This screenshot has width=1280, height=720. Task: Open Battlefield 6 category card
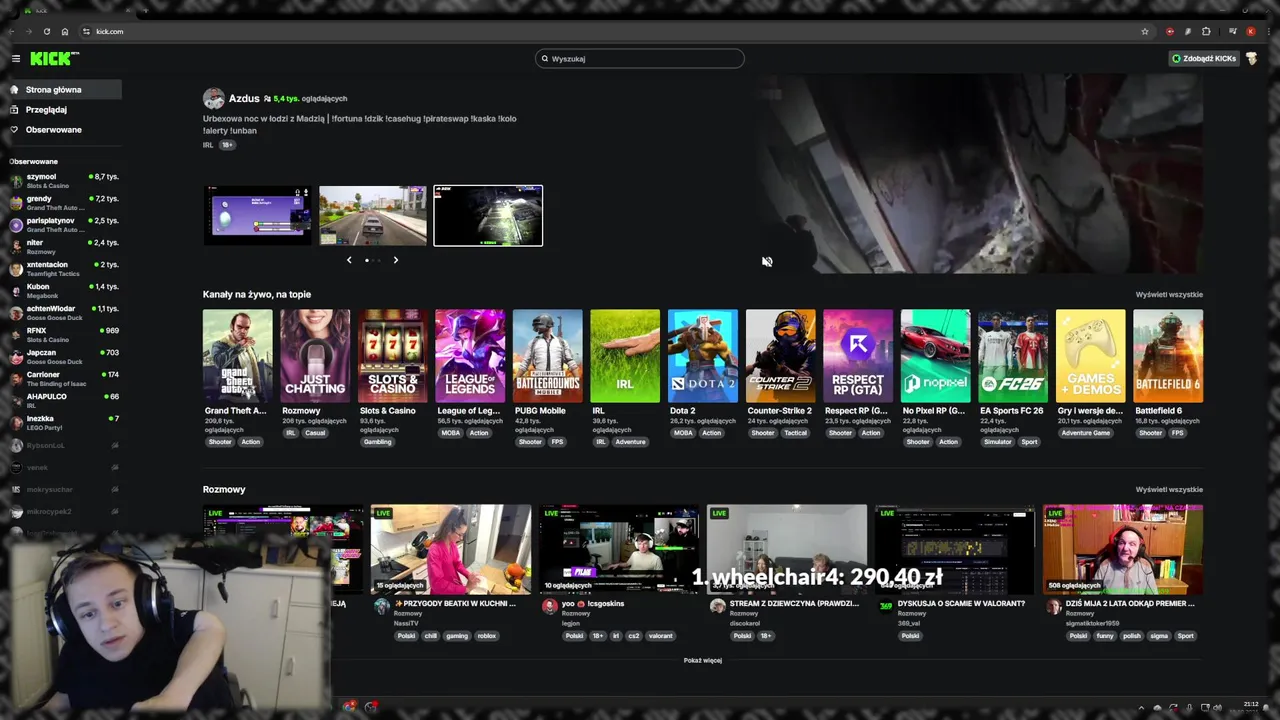(1168, 356)
